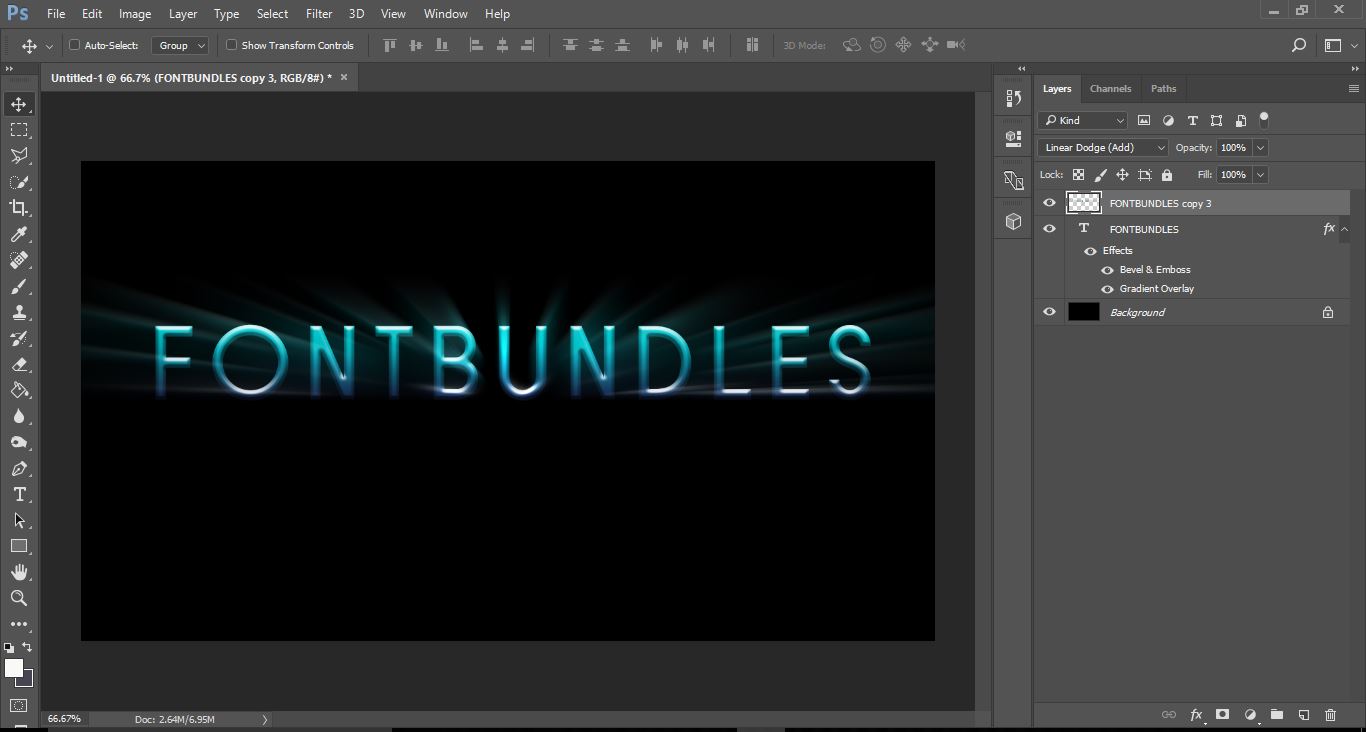Open the Auto-Select Group dropdown

pos(180,45)
